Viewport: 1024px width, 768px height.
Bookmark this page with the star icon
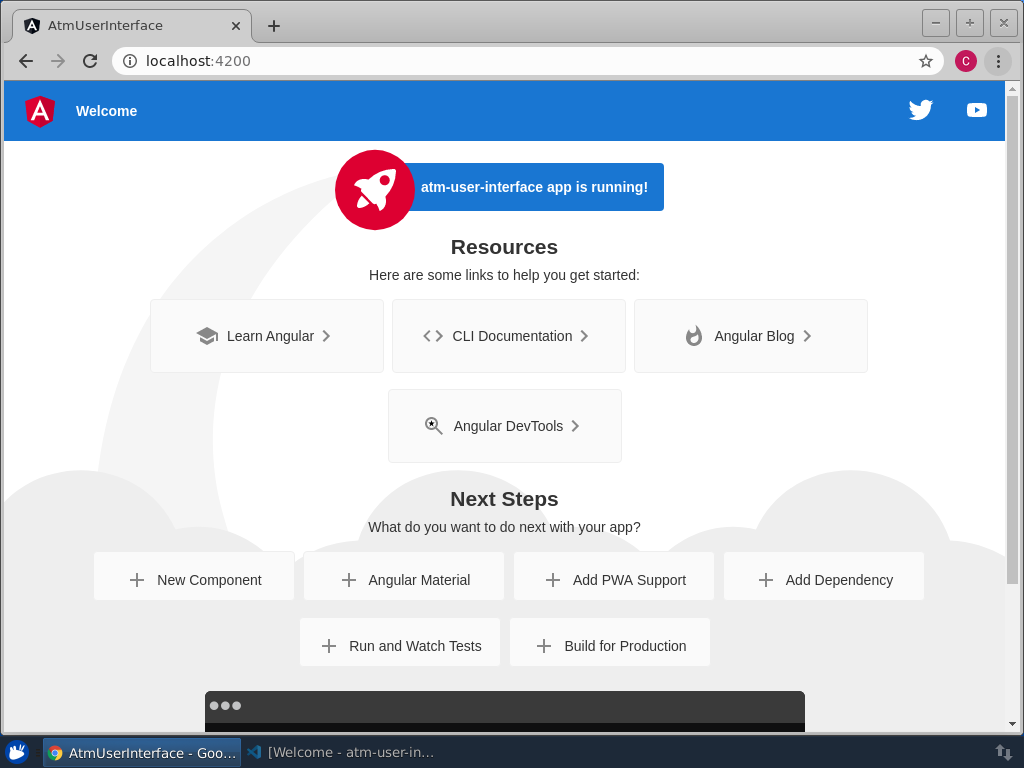click(x=925, y=61)
